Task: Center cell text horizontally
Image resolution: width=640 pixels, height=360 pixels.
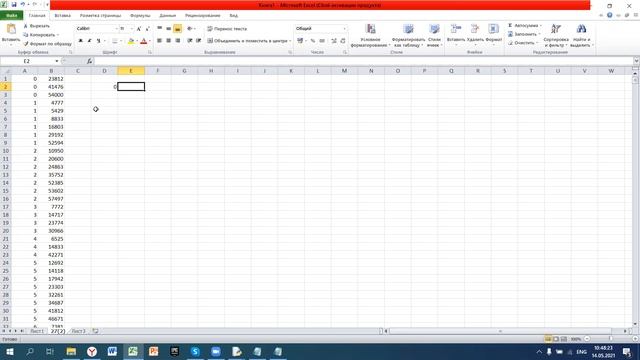Action: 169,40
